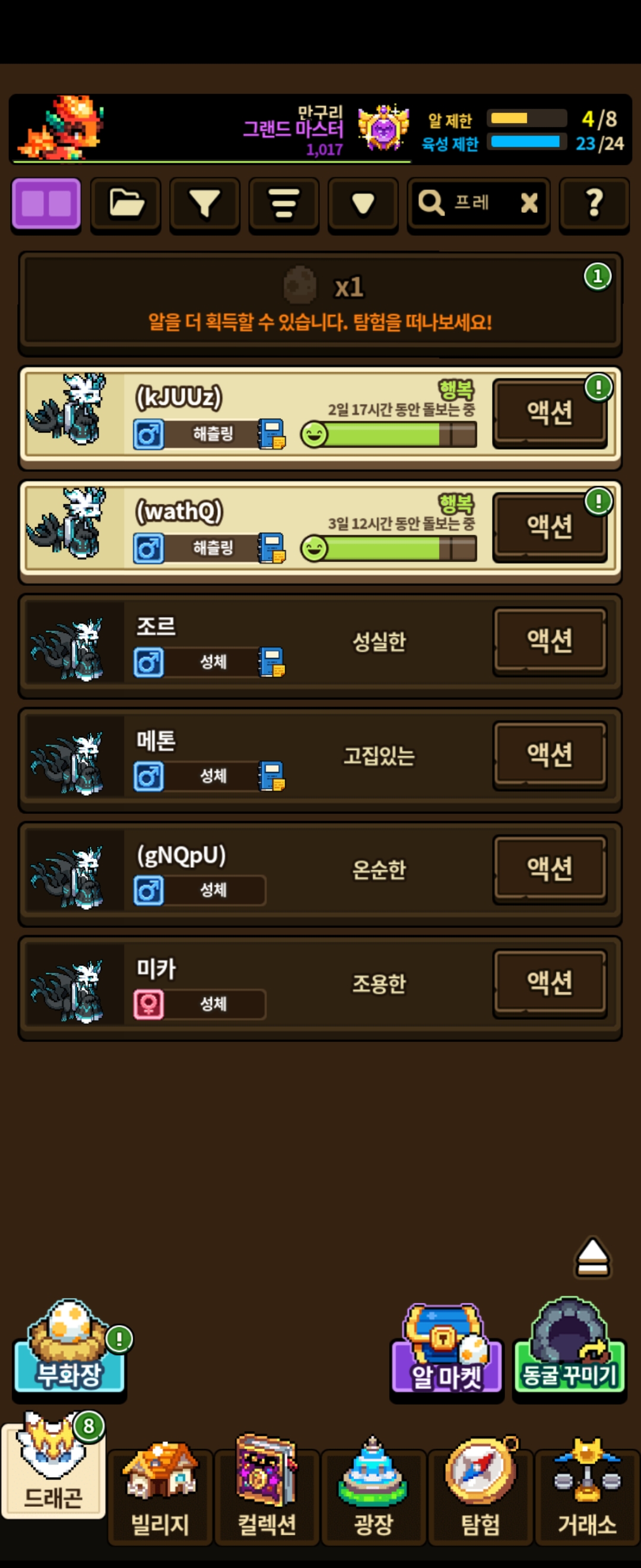Open the notebook icon for kJUUz dragon

click(272, 434)
